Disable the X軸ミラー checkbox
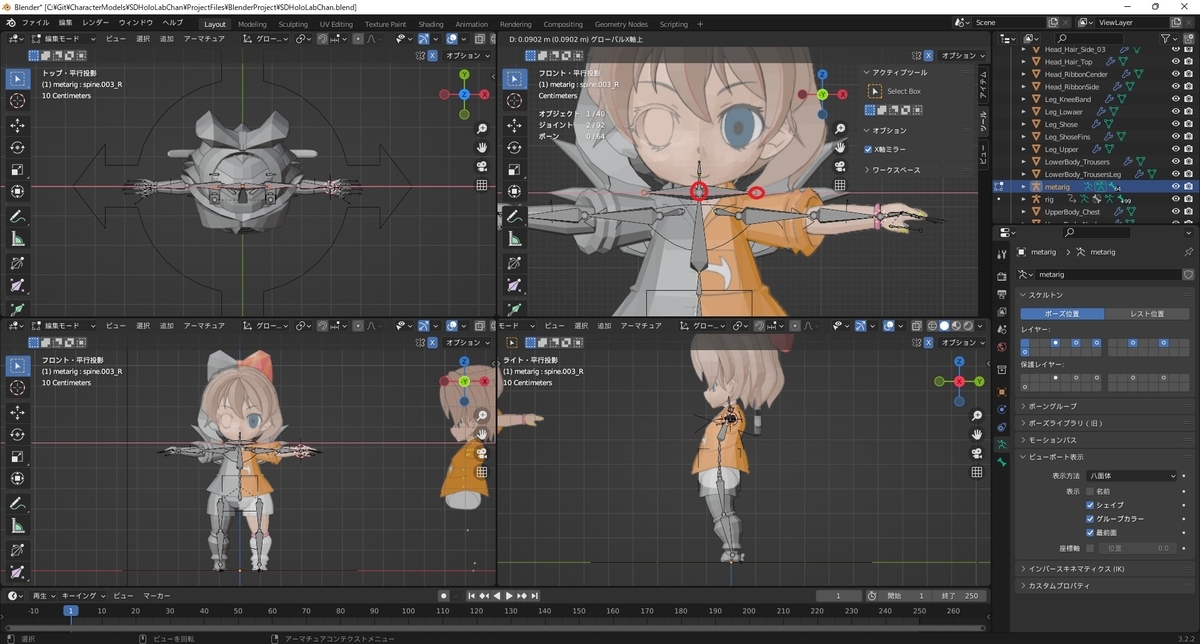This screenshot has height=644, width=1200. tap(868, 149)
